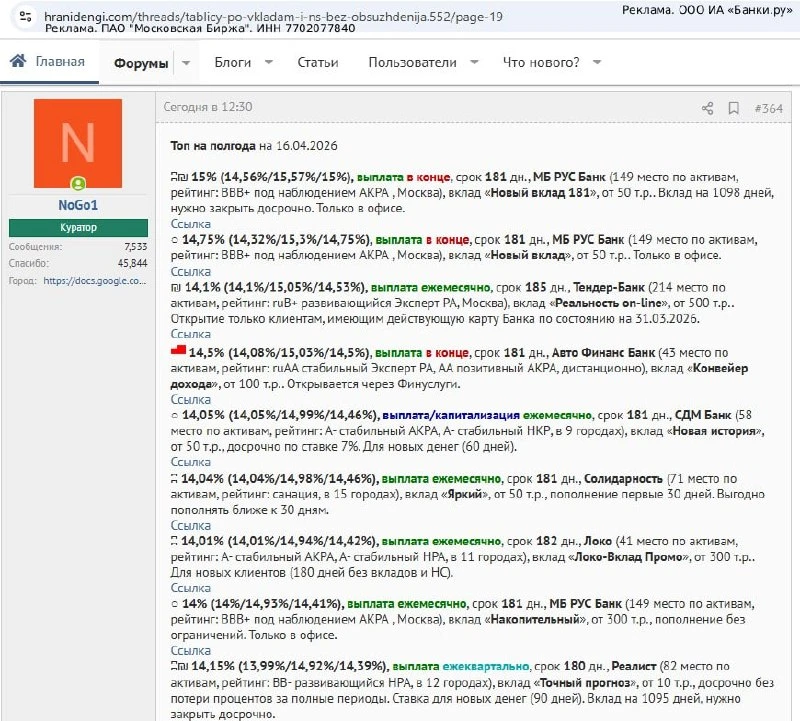Click the browser address bar URL

tap(273, 16)
